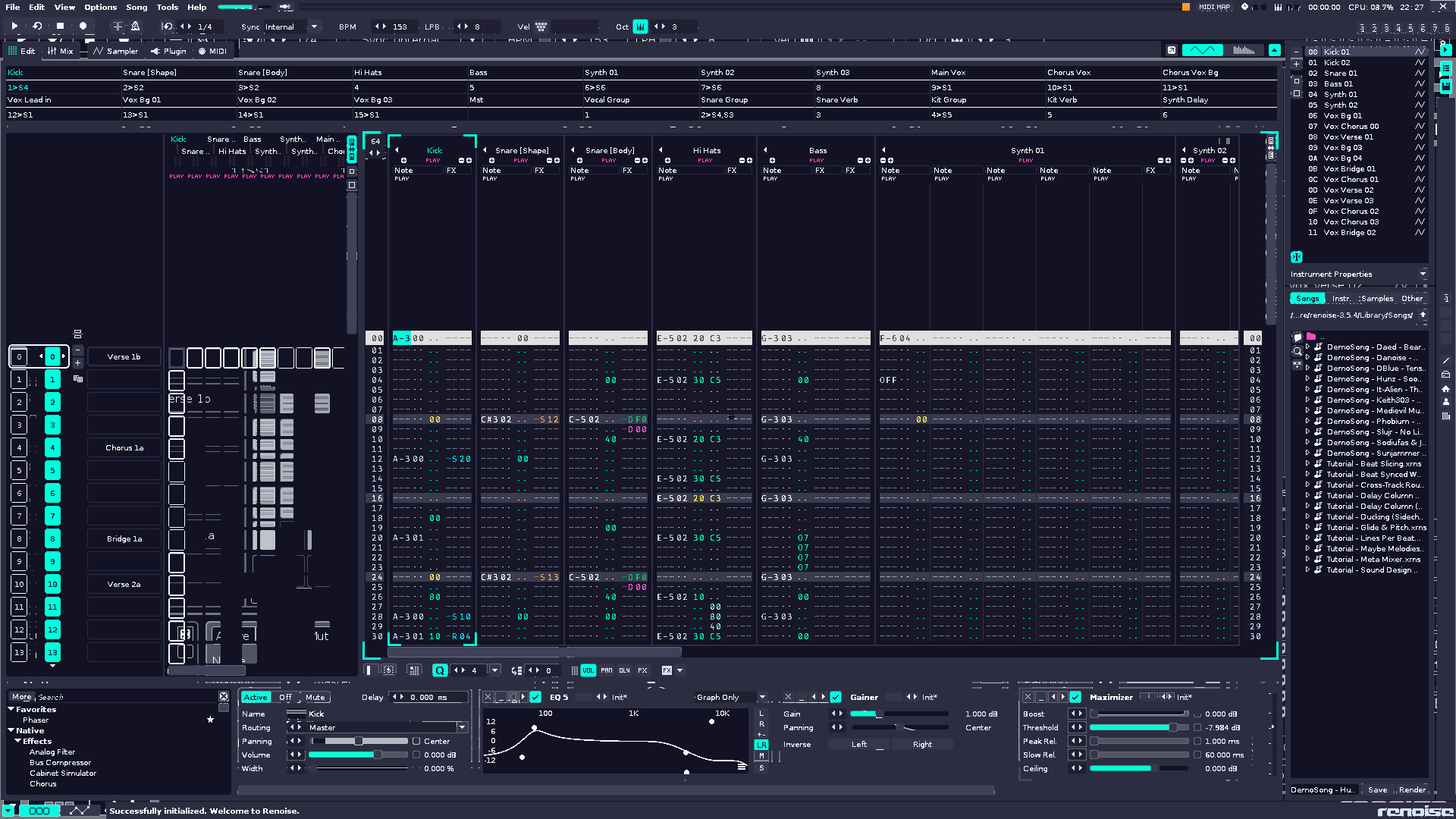Adjust the Maximizer Threshold slider
The image size is (1456, 819).
point(1139,727)
